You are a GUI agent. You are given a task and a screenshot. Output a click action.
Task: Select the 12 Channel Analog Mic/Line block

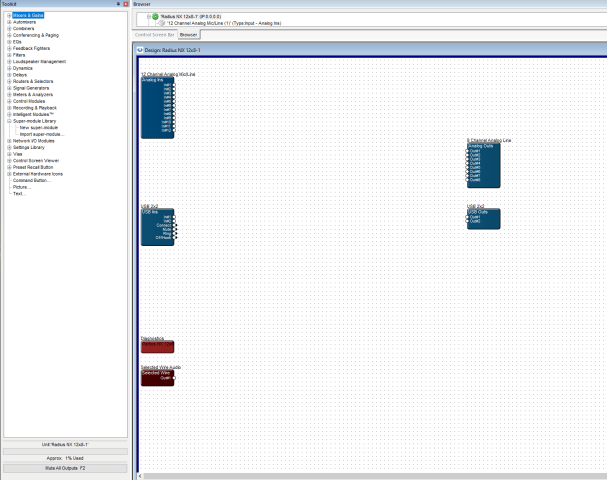coord(157,107)
